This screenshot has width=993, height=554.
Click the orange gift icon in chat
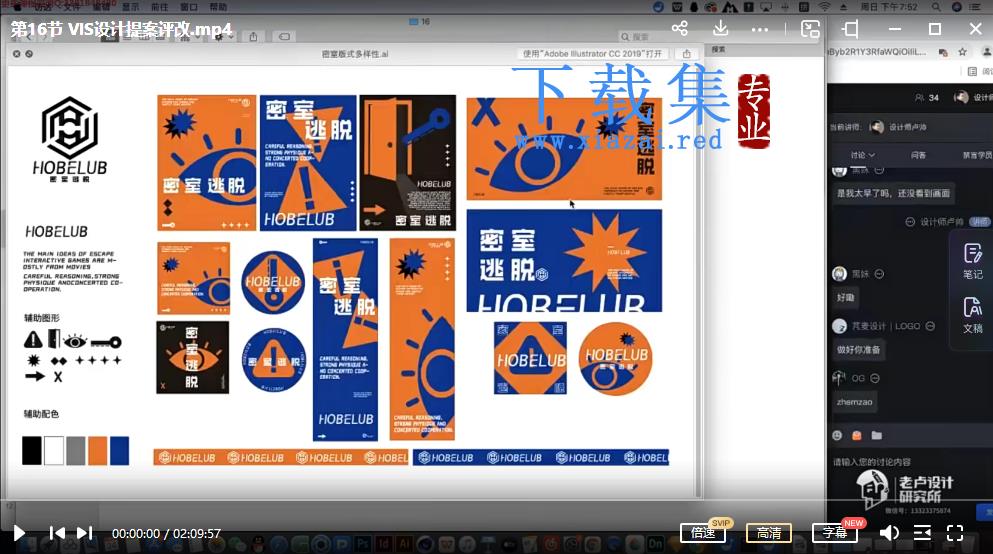[x=857, y=436]
